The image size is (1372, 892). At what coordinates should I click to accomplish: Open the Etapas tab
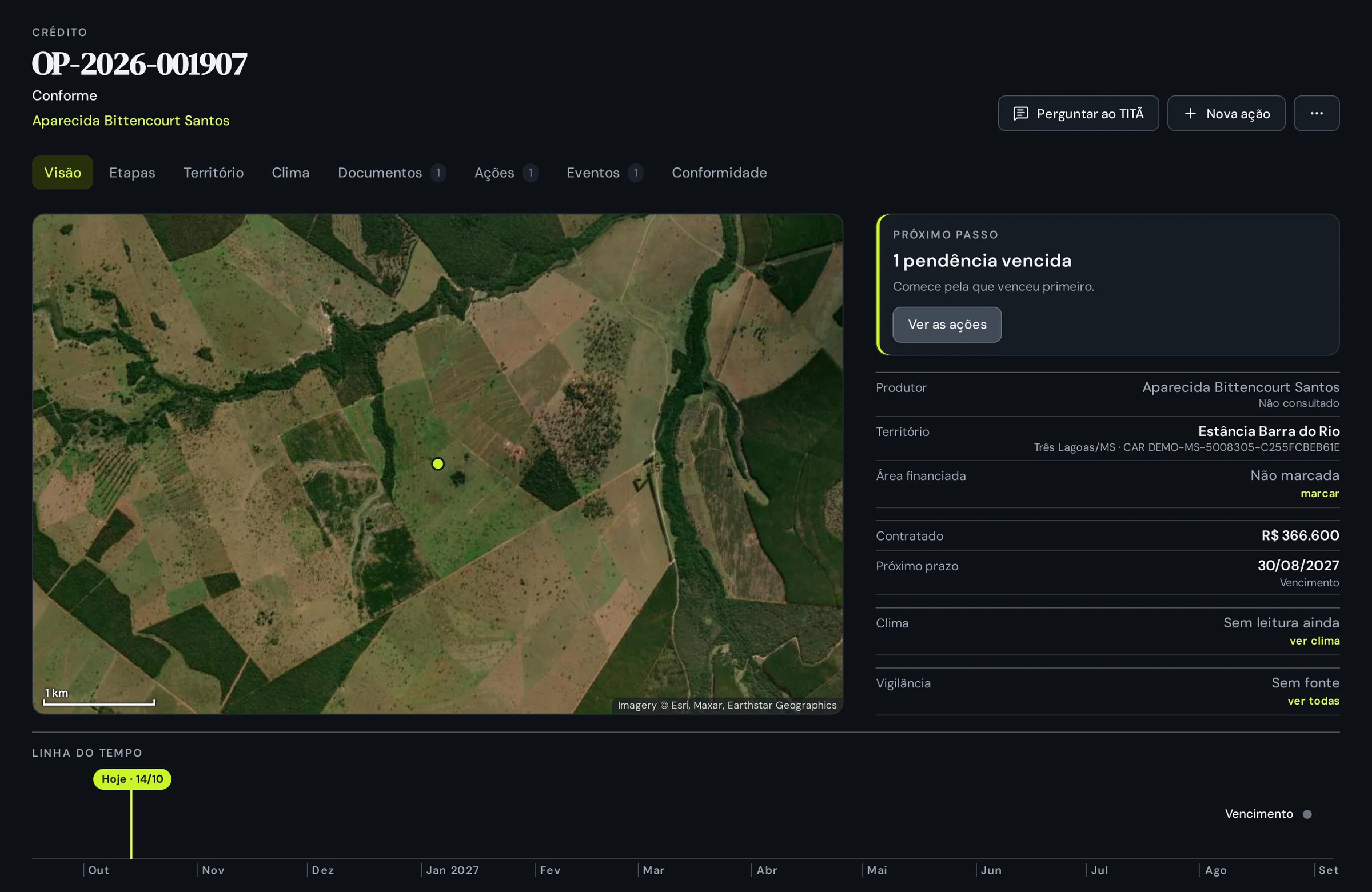[x=132, y=173]
